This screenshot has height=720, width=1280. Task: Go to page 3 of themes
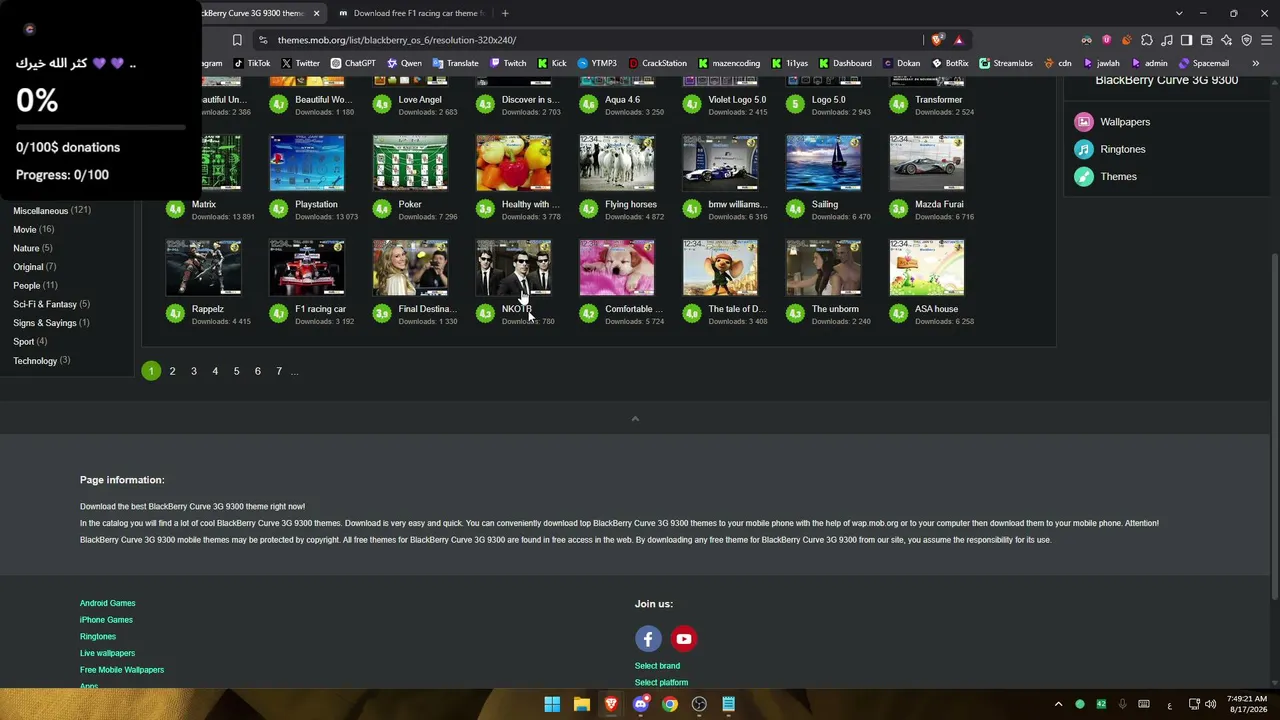(194, 371)
